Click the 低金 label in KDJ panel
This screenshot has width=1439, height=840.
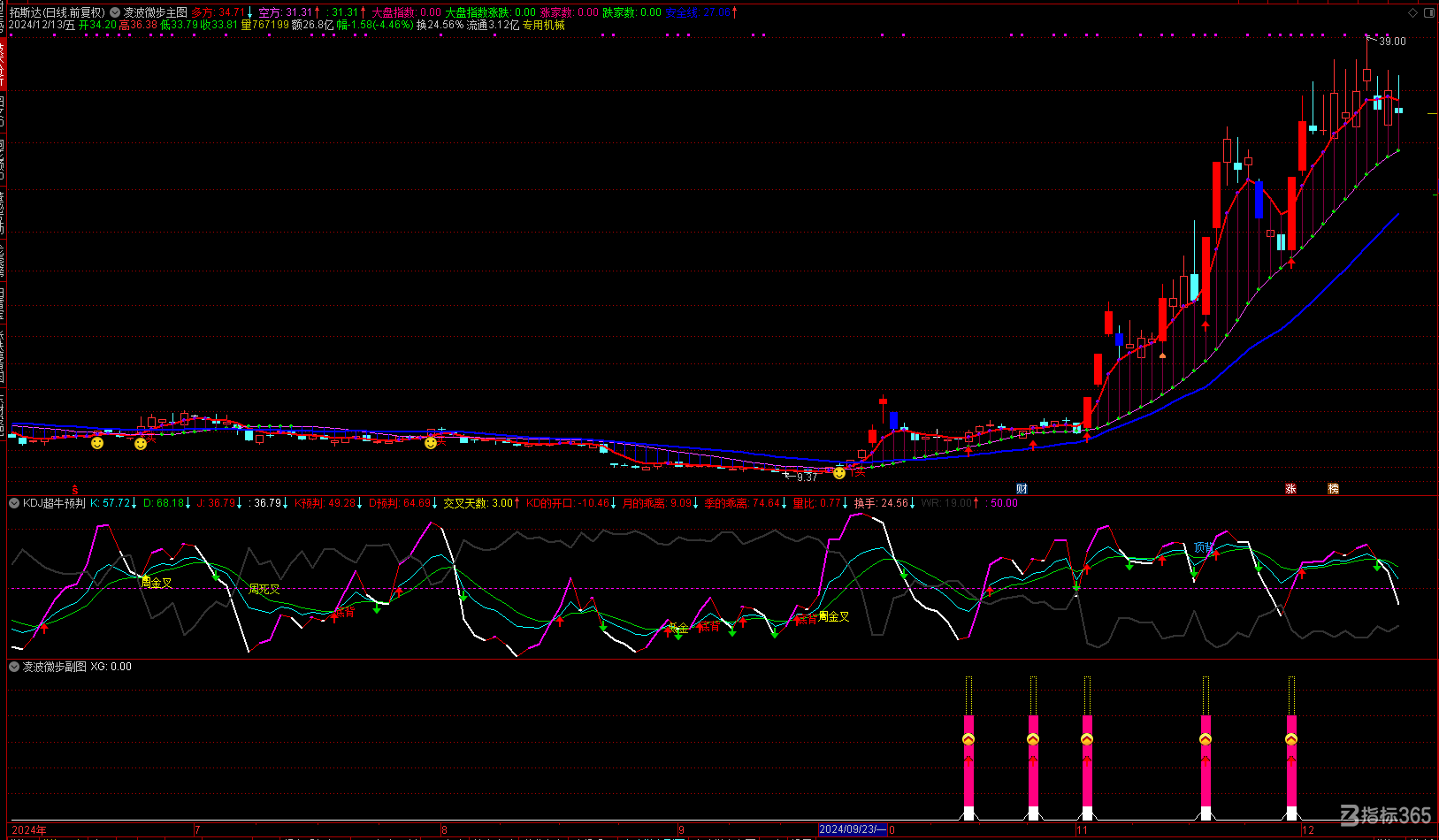[678, 628]
